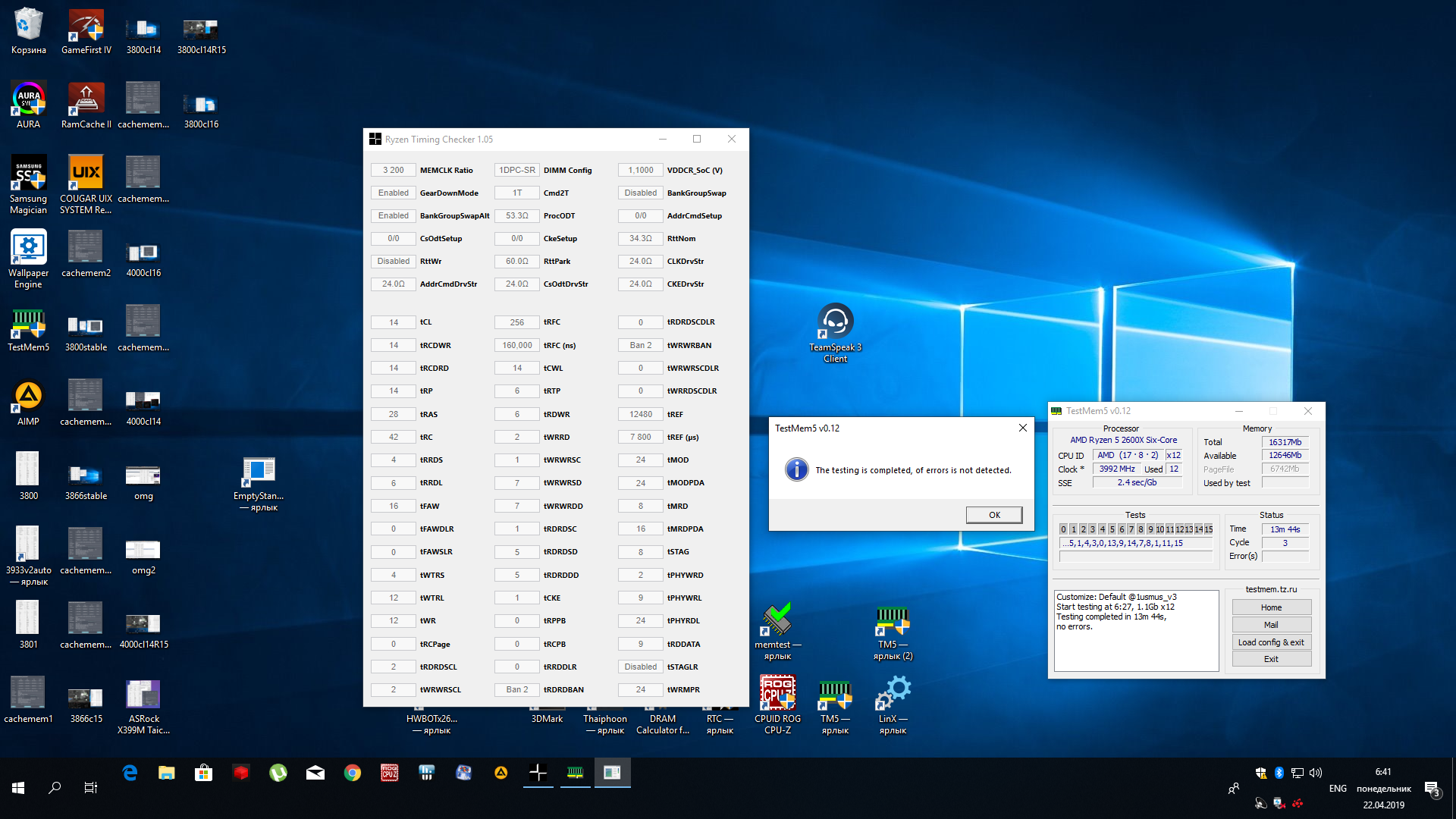Click the Home button in TestMem5
The width and height of the screenshot is (1456, 819).
point(1271,607)
